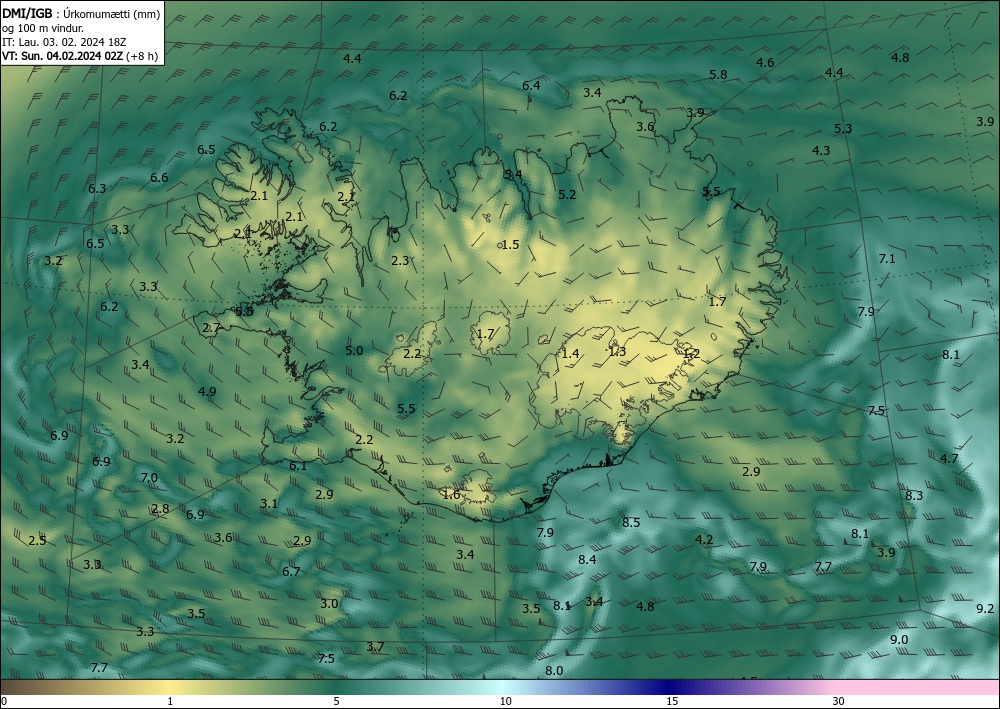Click the map value 4.6
The height and width of the screenshot is (709, 1000).
765,62
